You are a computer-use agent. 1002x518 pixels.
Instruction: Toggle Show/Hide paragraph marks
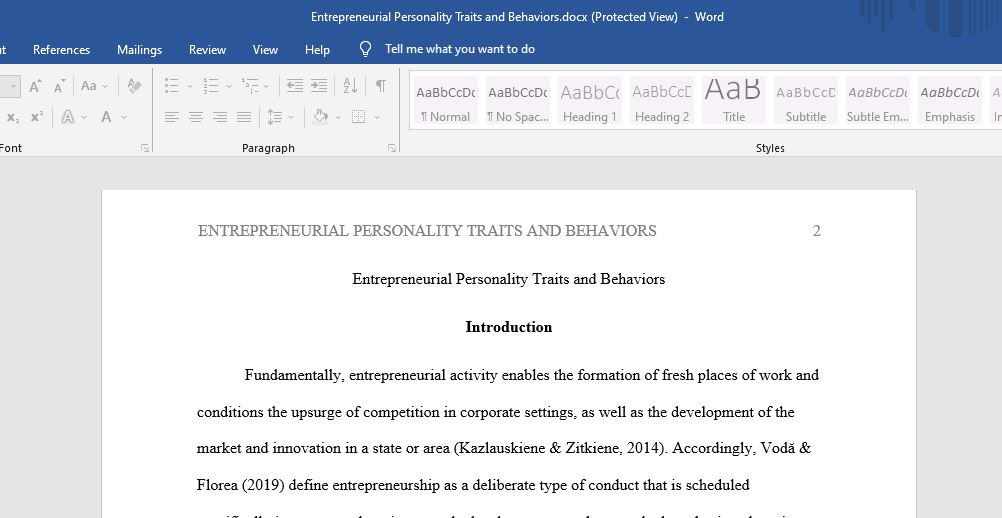[381, 86]
